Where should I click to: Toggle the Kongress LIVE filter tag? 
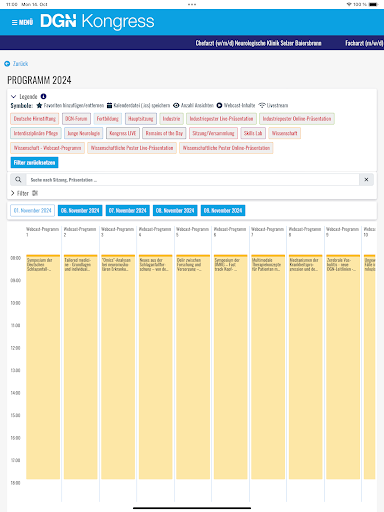click(123, 133)
